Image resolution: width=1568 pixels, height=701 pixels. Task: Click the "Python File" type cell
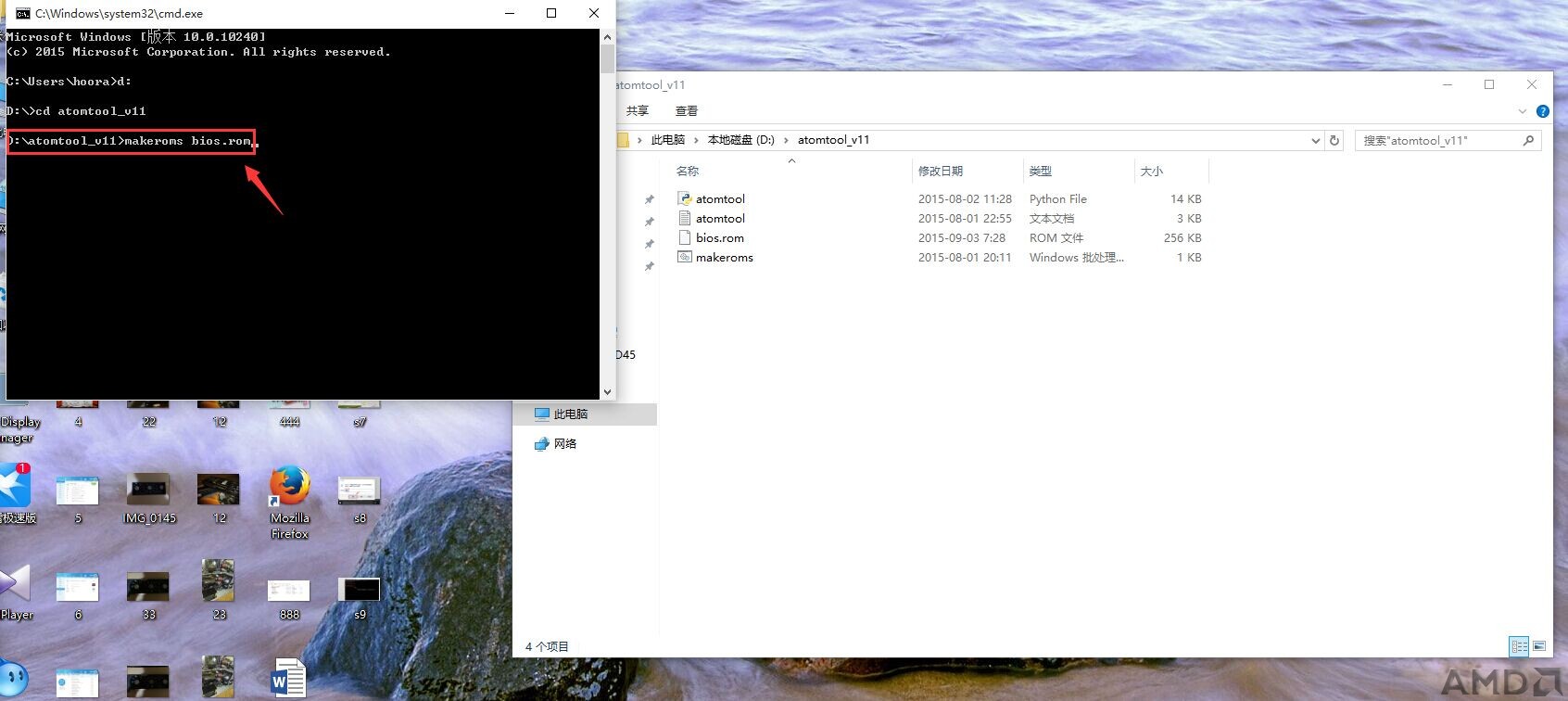(x=1057, y=198)
